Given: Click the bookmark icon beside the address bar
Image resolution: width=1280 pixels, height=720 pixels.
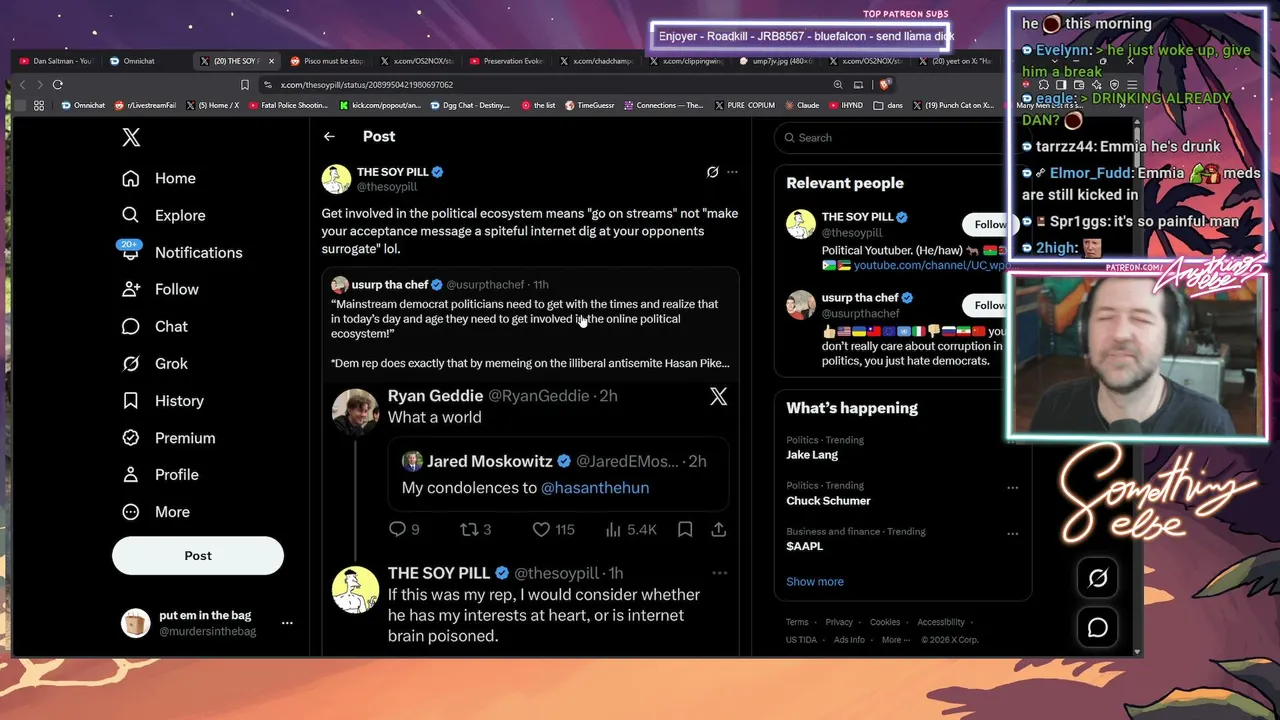Looking at the screenshot, I should point(245,85).
